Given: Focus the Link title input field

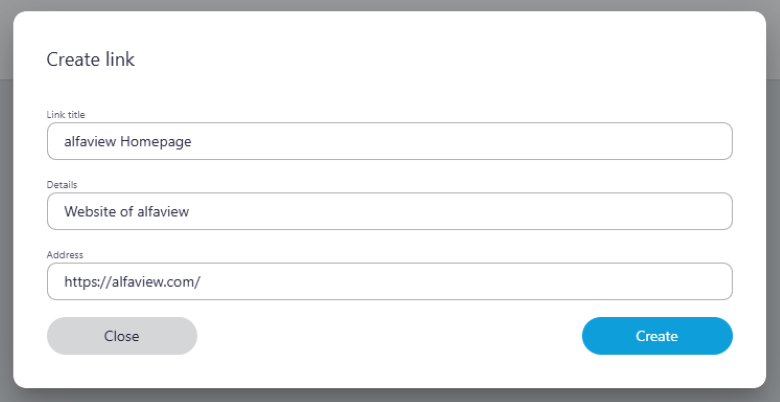Looking at the screenshot, I should 389,141.
